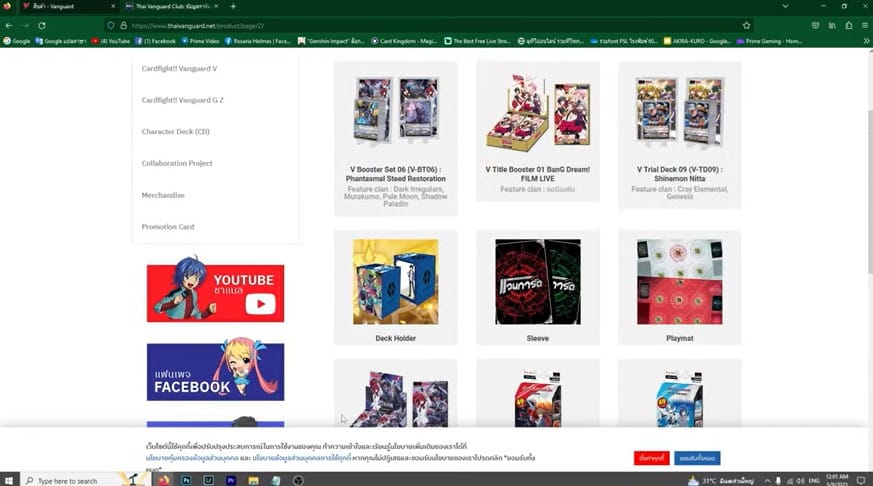Go back using the browser back arrow
This screenshot has width=873, height=486.
click(x=9, y=26)
